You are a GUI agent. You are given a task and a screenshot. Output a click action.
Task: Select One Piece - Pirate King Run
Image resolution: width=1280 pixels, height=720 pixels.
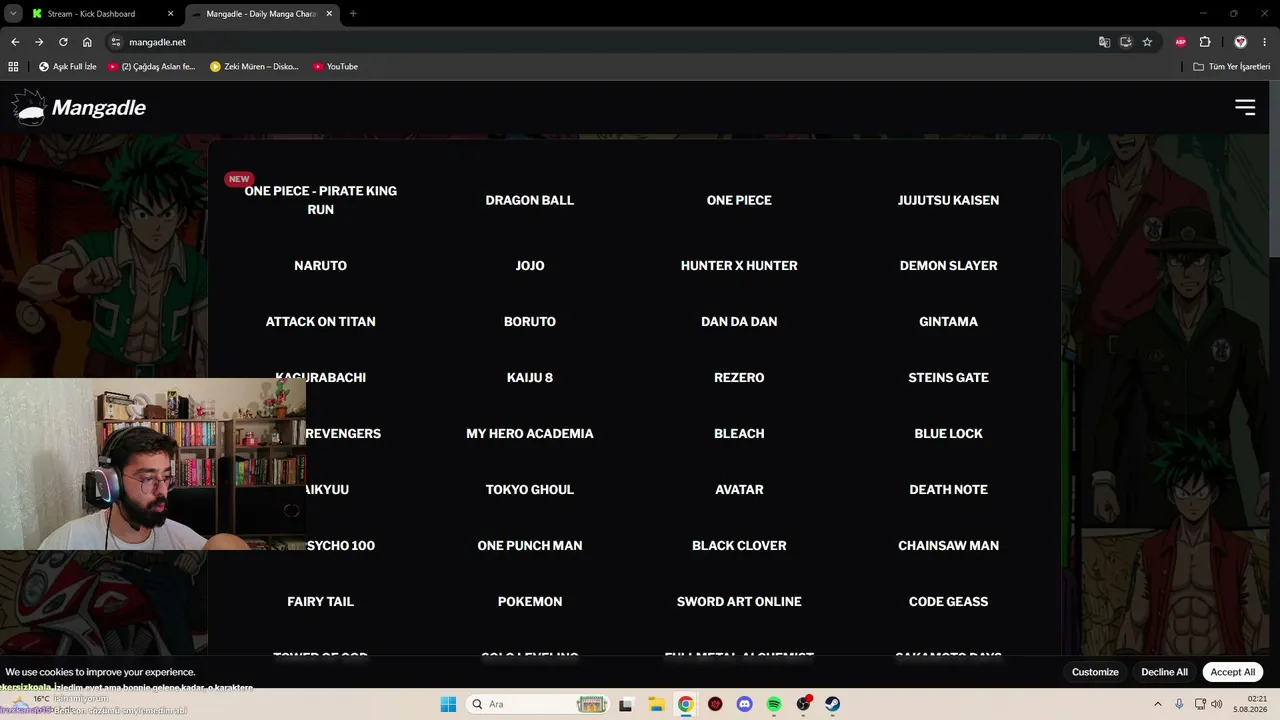(320, 200)
